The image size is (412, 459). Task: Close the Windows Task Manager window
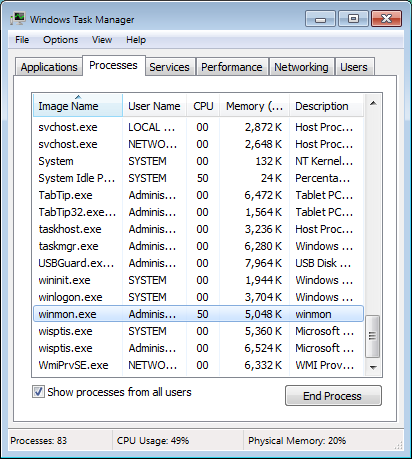386,19
